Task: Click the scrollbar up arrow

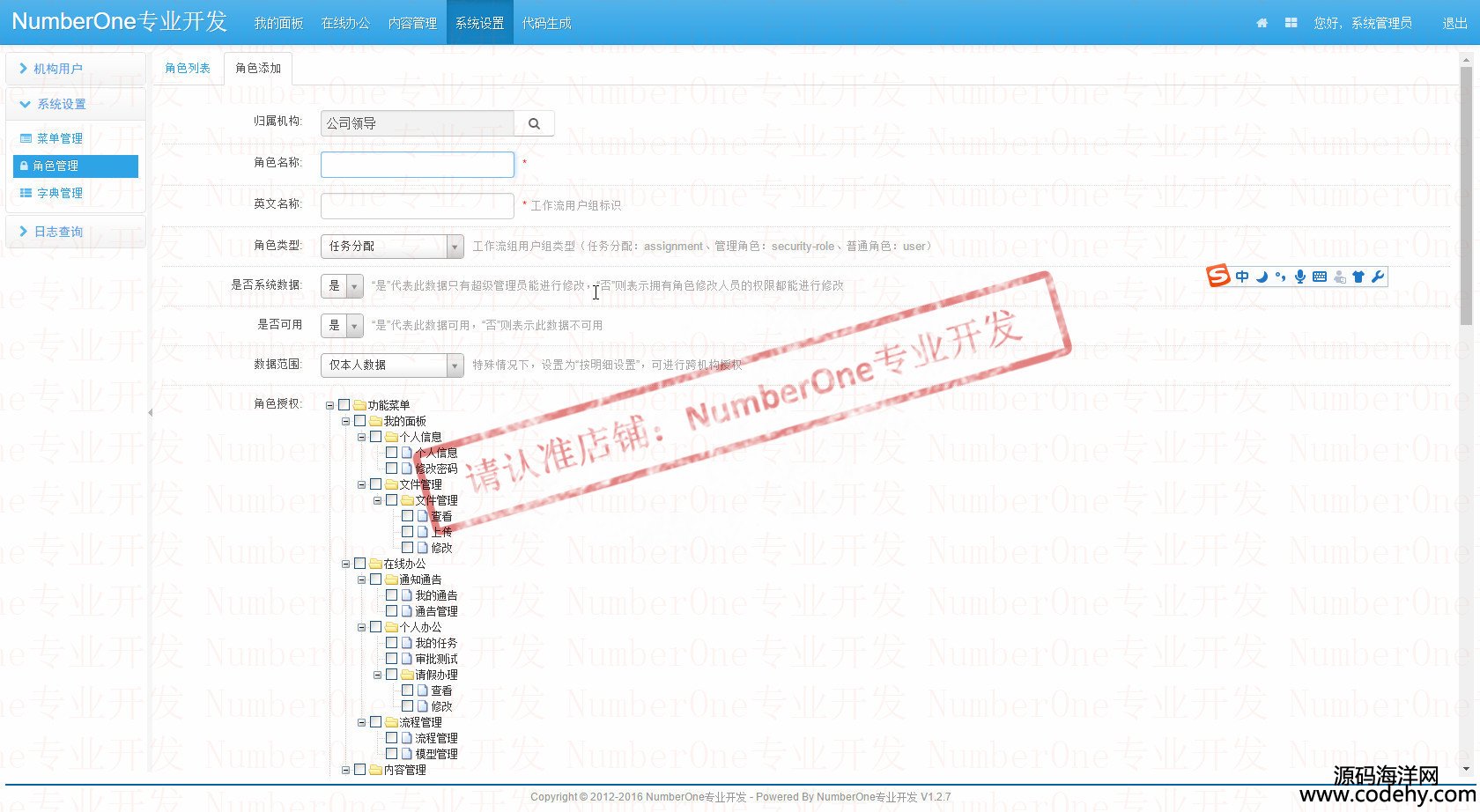Action: pyautogui.click(x=1466, y=59)
